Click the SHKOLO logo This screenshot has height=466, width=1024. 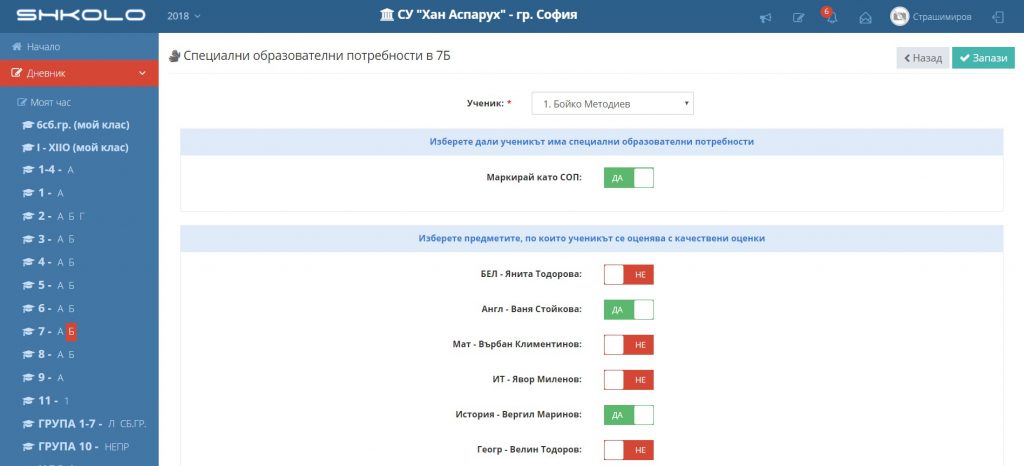click(x=80, y=15)
